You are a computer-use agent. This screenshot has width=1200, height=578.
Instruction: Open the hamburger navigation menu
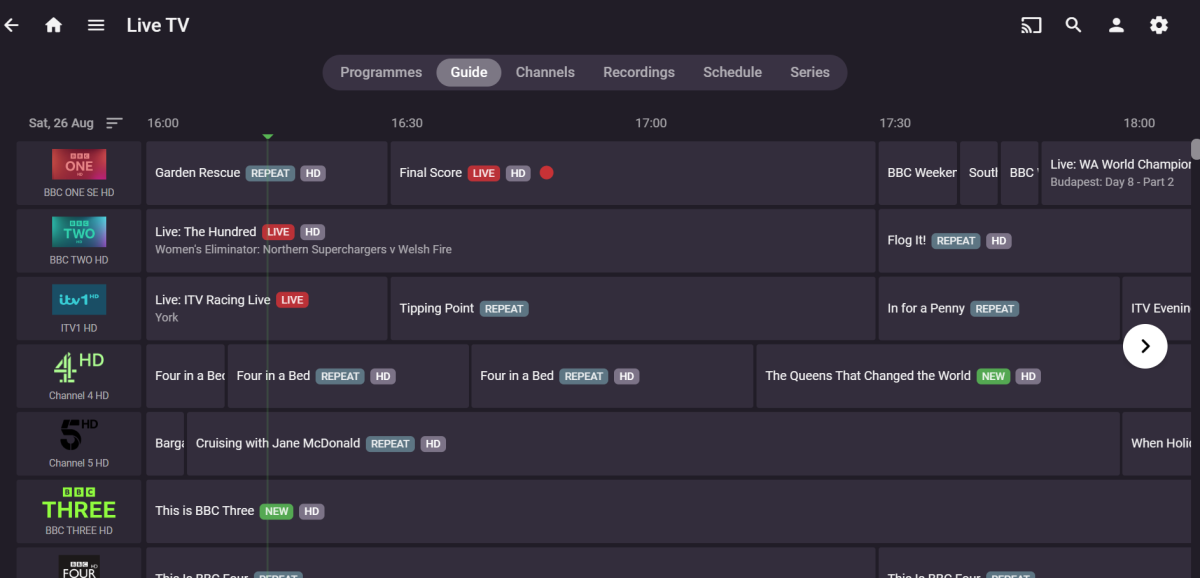coord(96,26)
